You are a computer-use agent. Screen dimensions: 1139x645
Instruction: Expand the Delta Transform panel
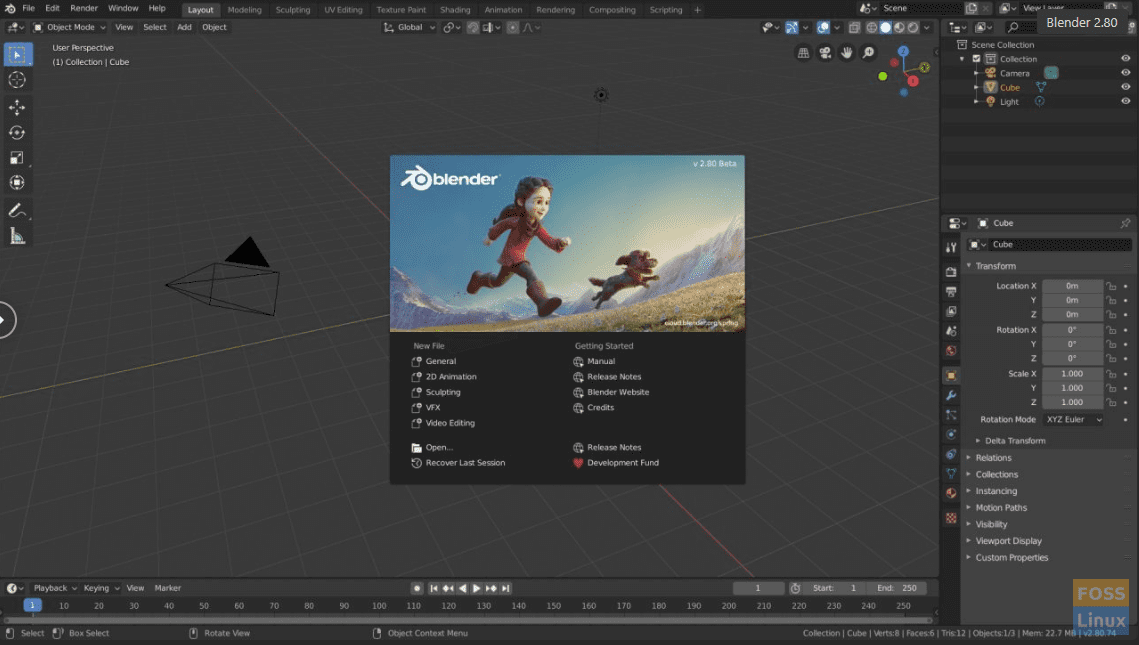(x=1014, y=441)
